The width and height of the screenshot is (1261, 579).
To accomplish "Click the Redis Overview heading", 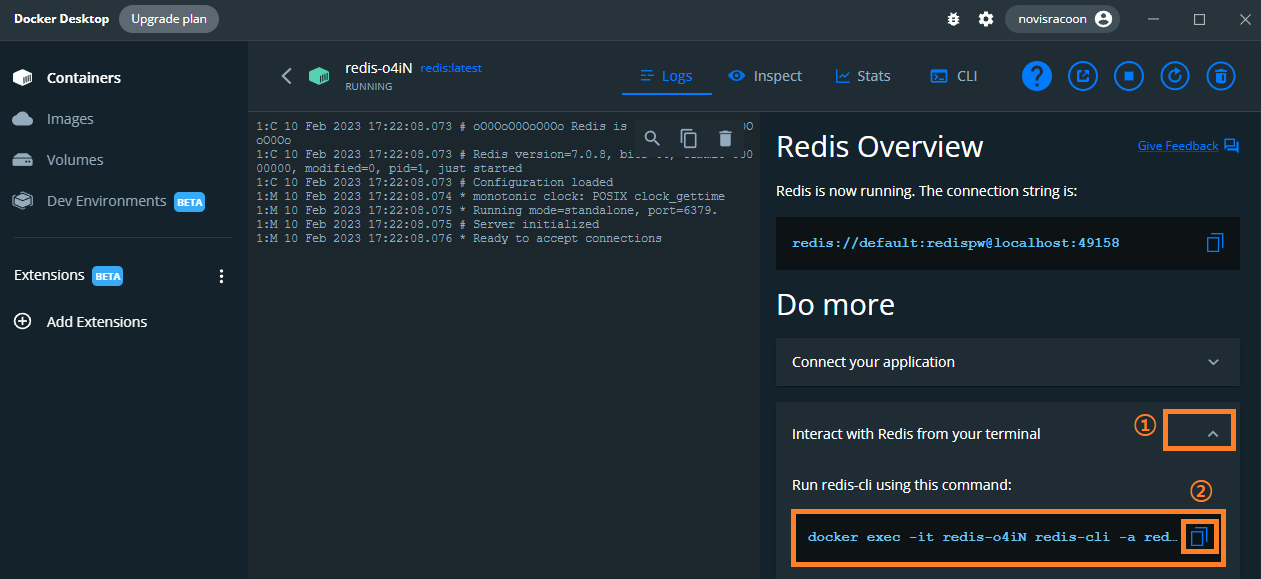I will tap(880, 147).
